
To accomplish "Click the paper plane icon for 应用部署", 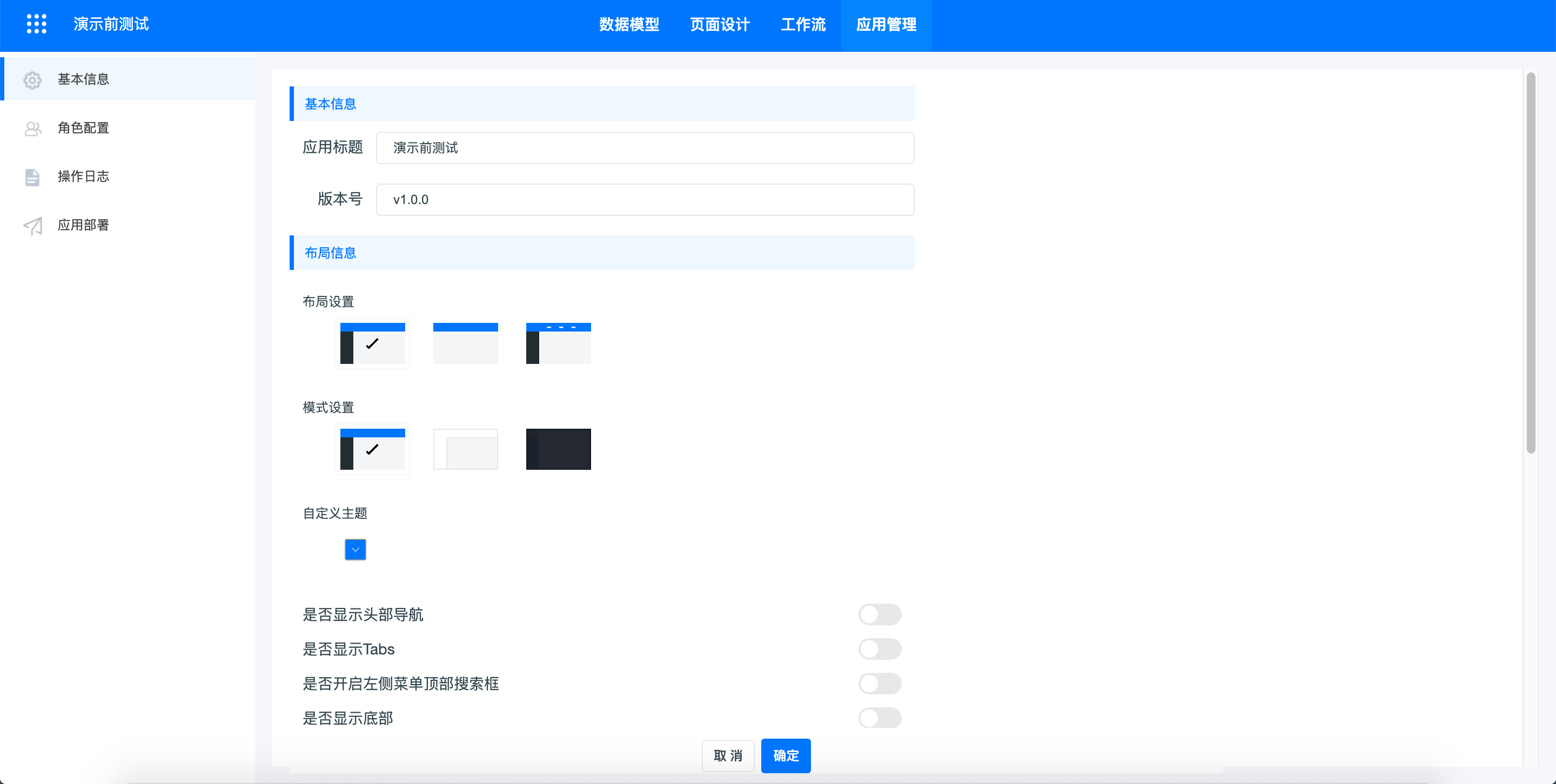I will coord(32,226).
